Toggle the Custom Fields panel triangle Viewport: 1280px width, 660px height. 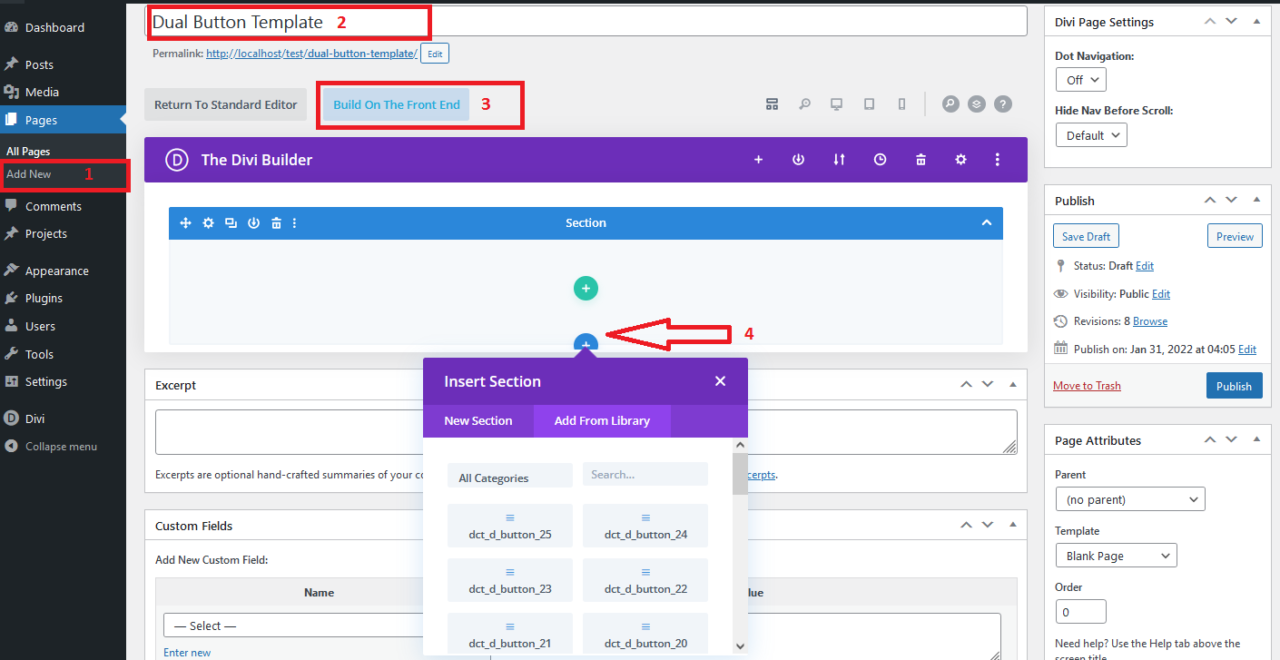(x=1012, y=525)
